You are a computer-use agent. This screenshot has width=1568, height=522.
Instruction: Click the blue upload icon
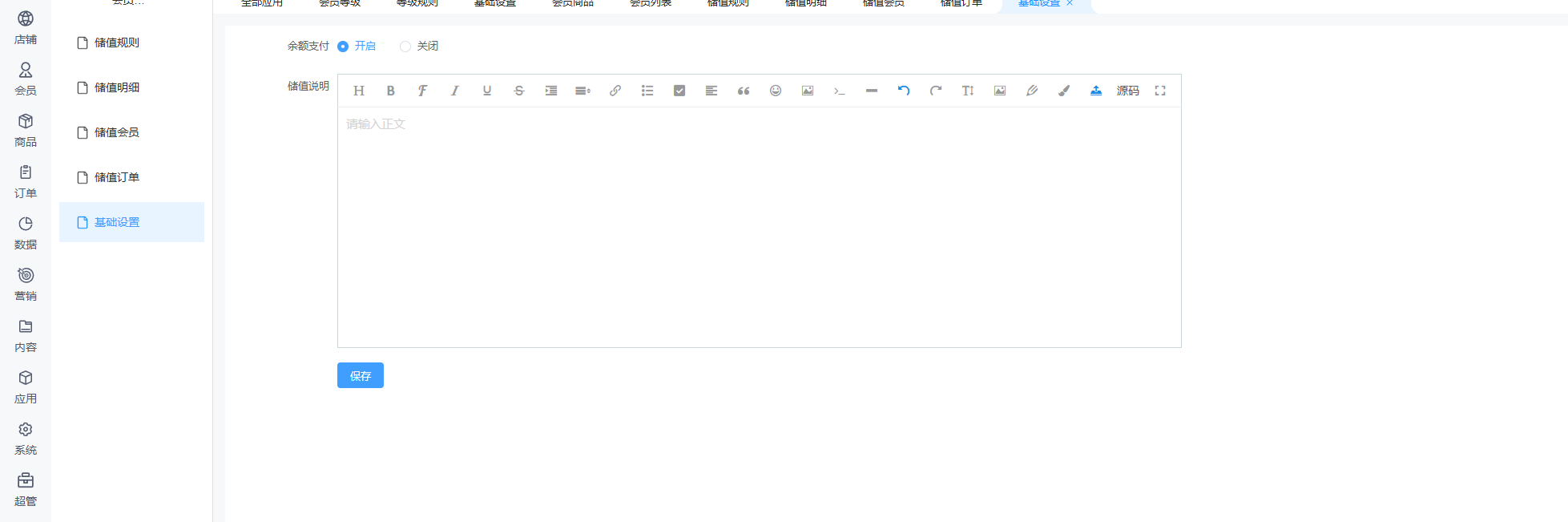tap(1096, 91)
